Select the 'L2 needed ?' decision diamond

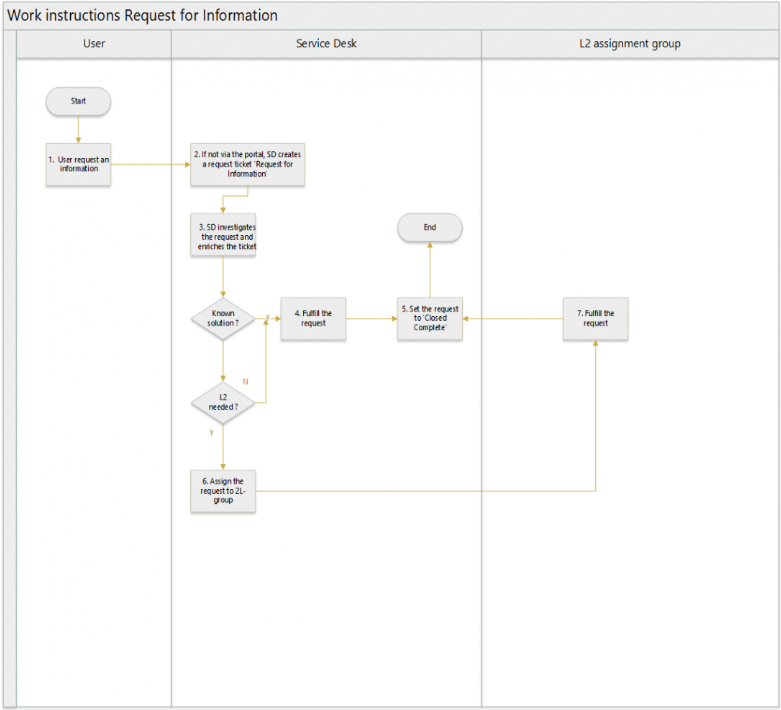223,402
